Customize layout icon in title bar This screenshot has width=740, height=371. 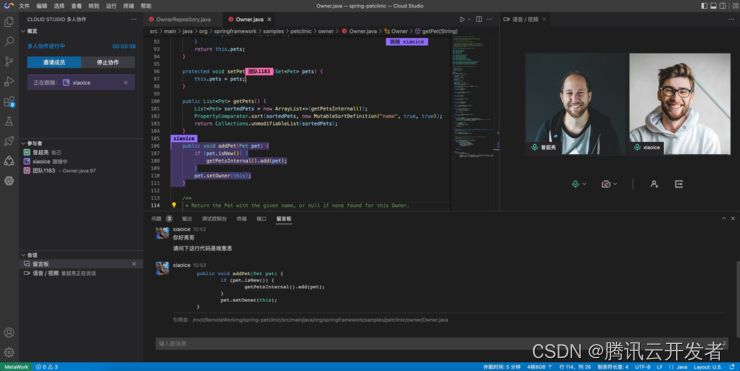(735, 6)
